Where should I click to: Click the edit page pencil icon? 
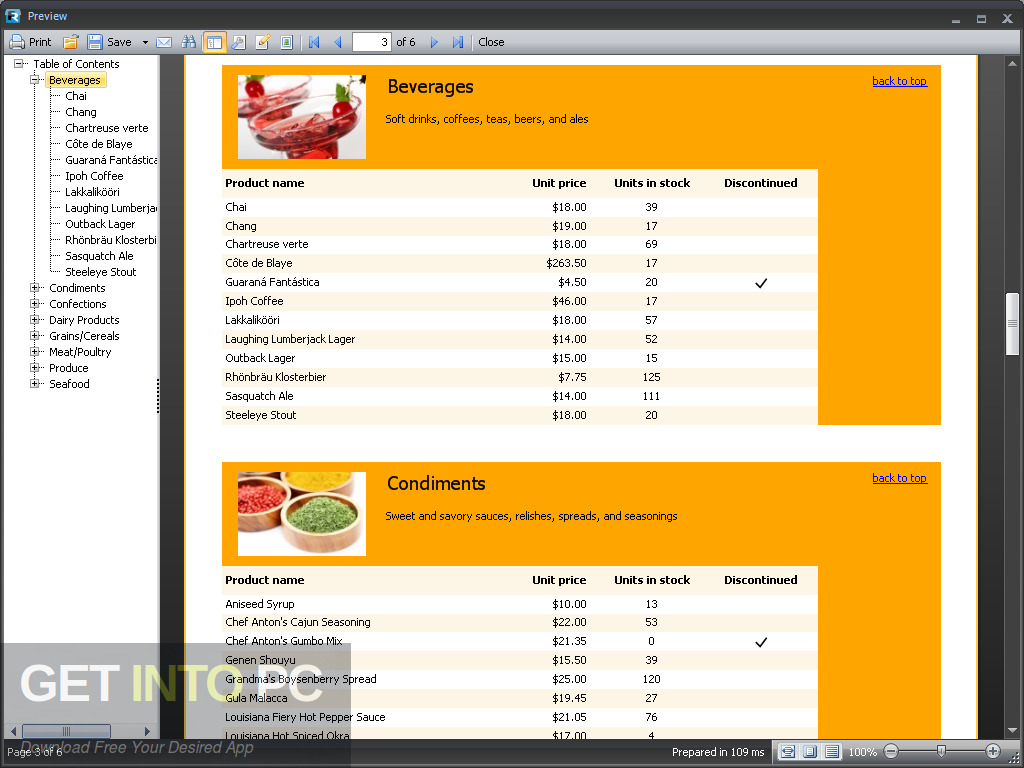tap(263, 42)
